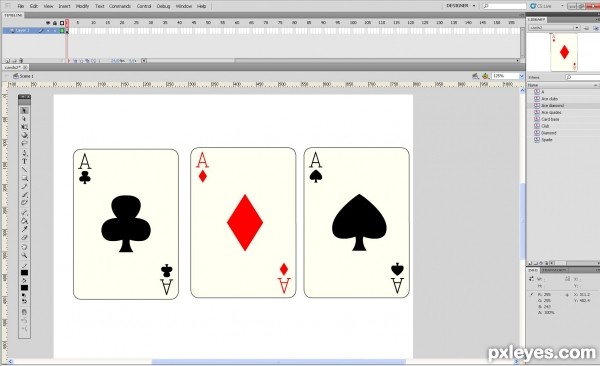This screenshot has width=600, height=366.
Task: Toggle Layer 1 visibility dot
Action: coord(48,30)
